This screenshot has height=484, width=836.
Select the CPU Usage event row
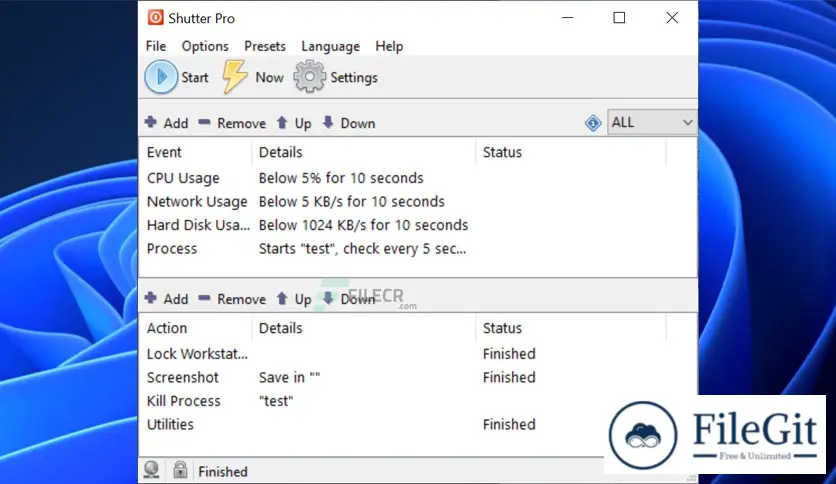coord(418,178)
